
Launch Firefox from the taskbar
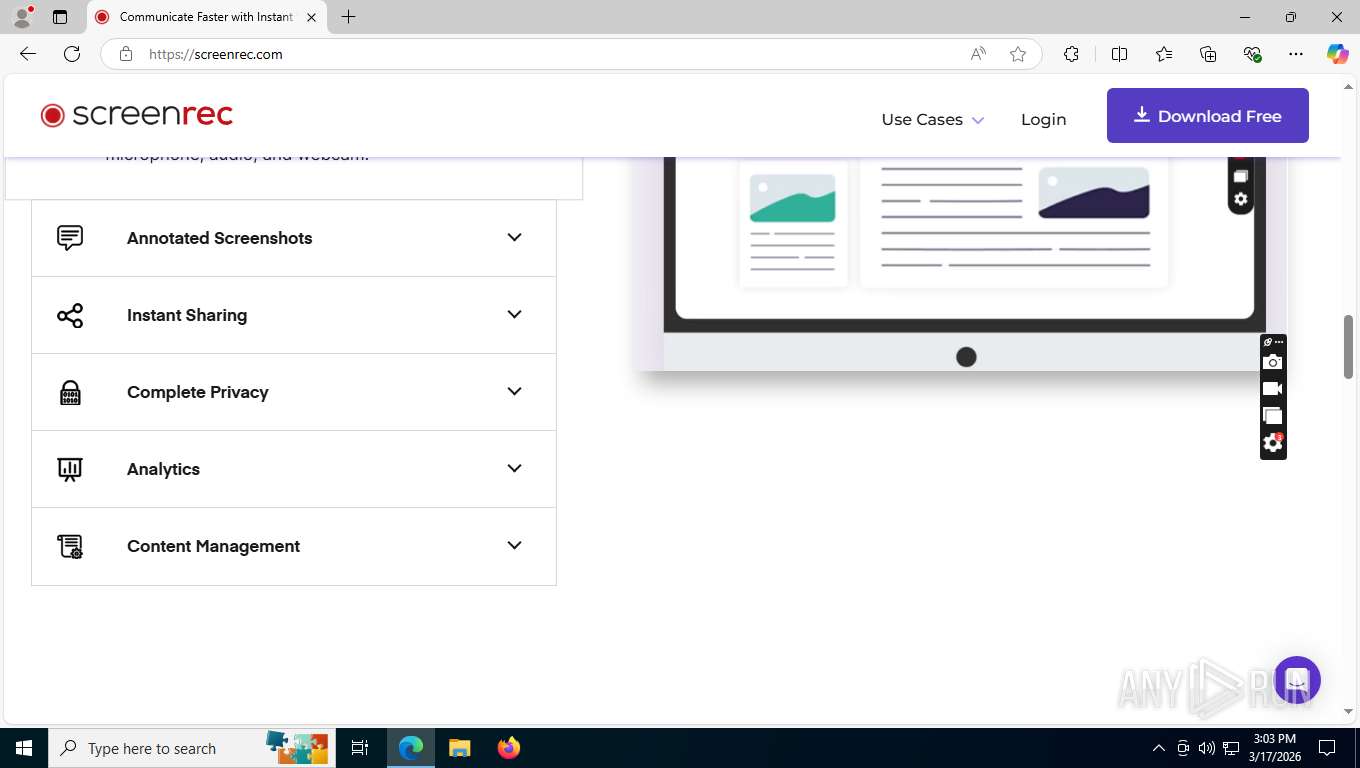click(x=509, y=748)
